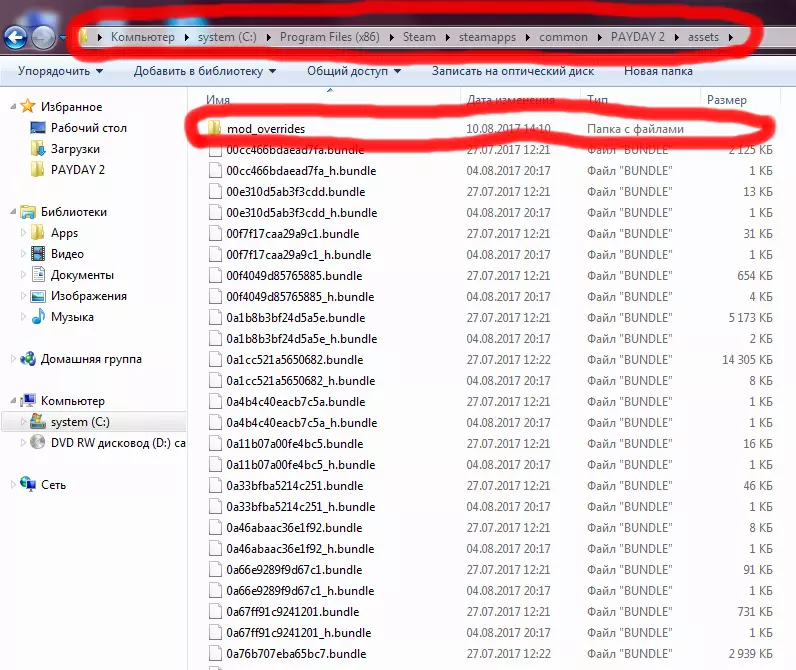
Task: Click PAYDAY 2 favorite folder icon
Action: (38, 170)
